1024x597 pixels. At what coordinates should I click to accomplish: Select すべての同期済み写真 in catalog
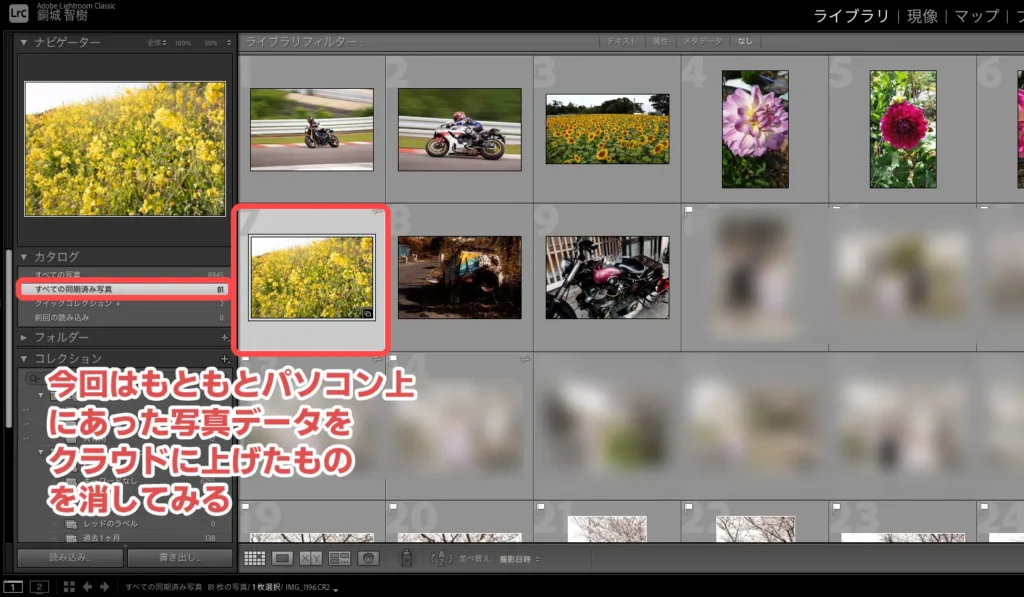coord(120,289)
